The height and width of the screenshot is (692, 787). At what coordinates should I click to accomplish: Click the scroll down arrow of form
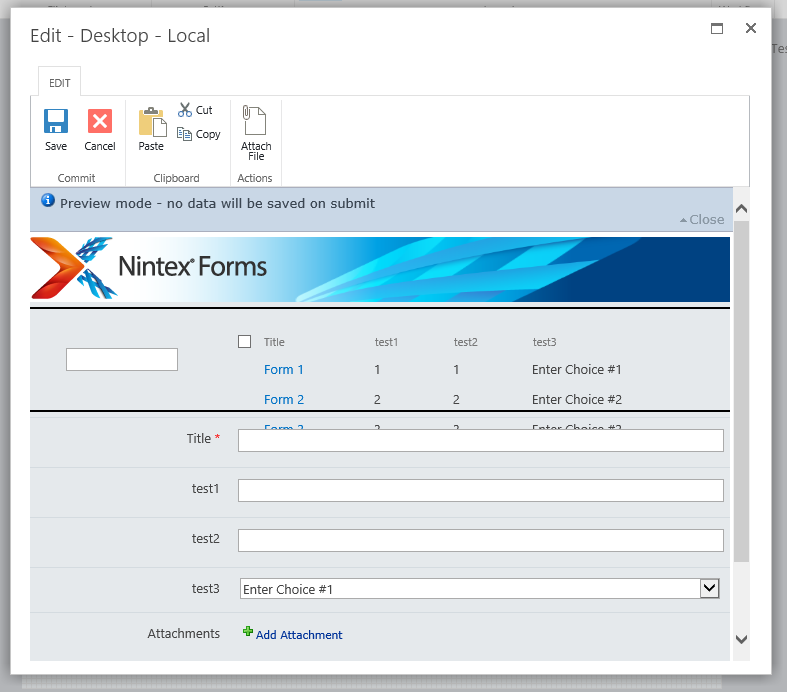pos(741,639)
